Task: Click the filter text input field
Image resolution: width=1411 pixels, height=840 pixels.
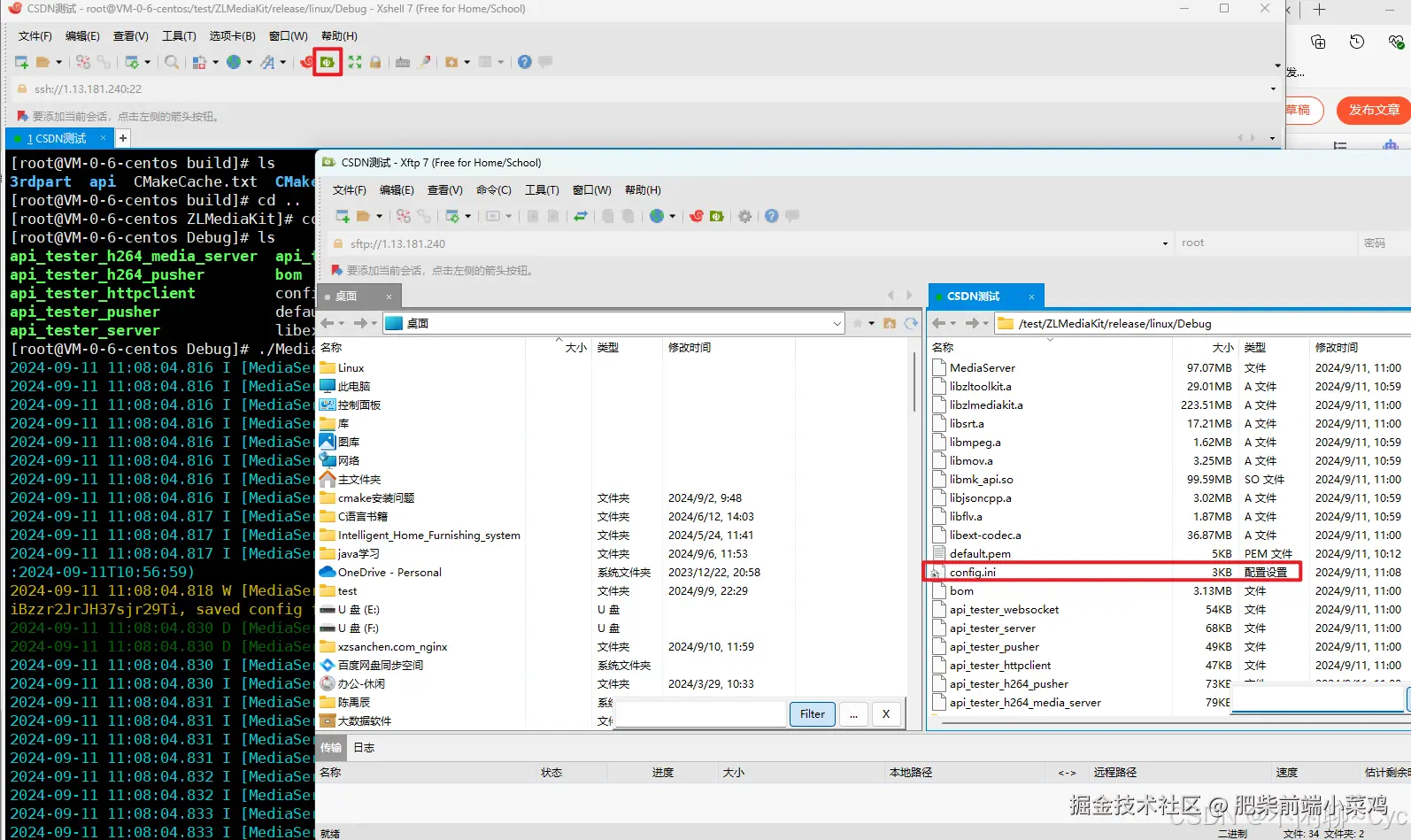Action: [701, 714]
